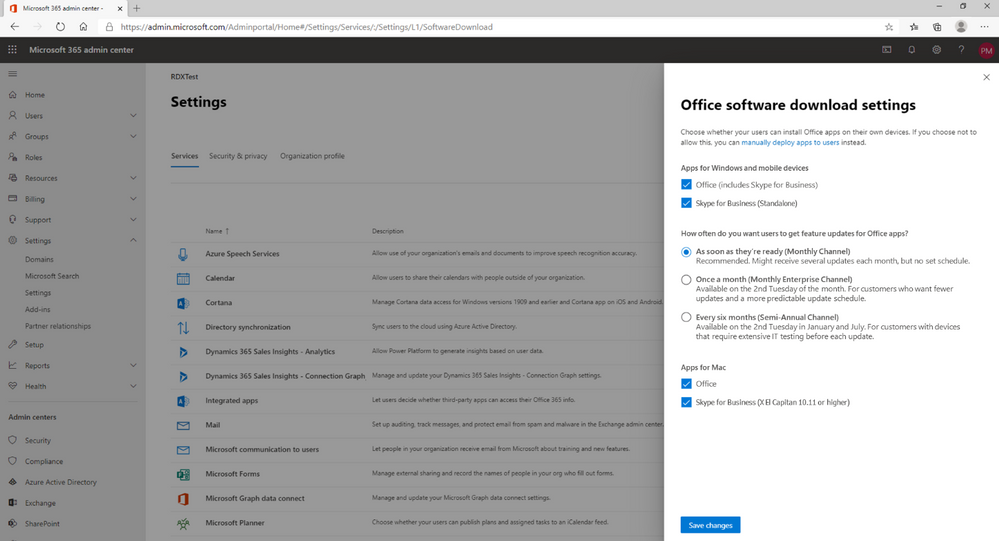Collapse the navigation hamburger menu
The width and height of the screenshot is (999, 541).
coord(13,74)
